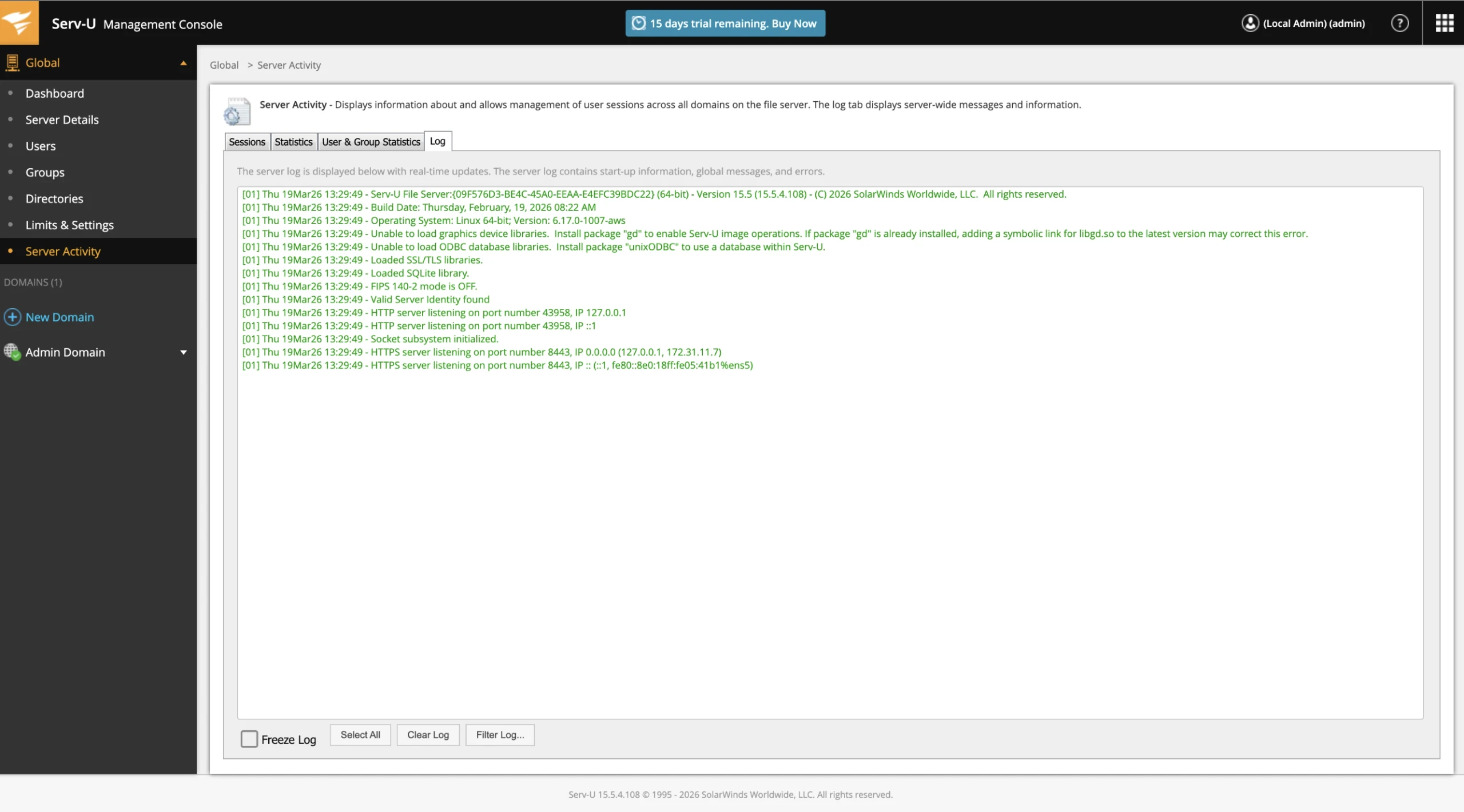This screenshot has height=812, width=1464.
Task: Click the 'Loaded SSL/TLS libraries' log line
Action: pyautogui.click(x=362, y=260)
